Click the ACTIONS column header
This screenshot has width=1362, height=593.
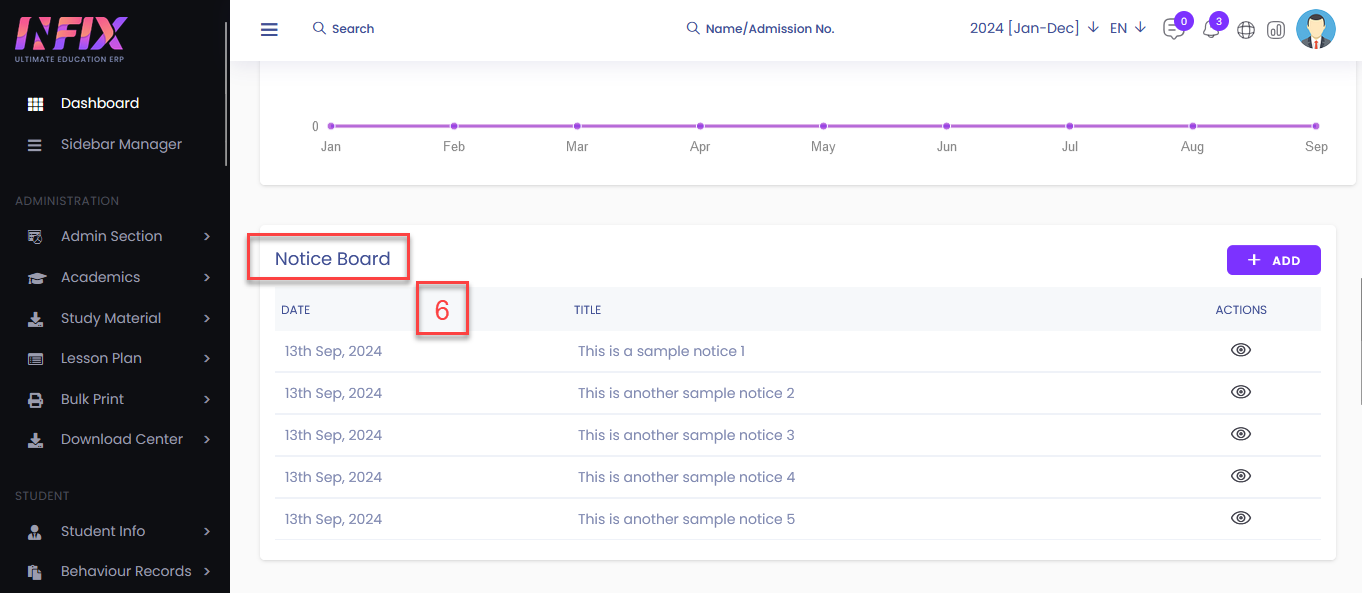pos(1241,310)
